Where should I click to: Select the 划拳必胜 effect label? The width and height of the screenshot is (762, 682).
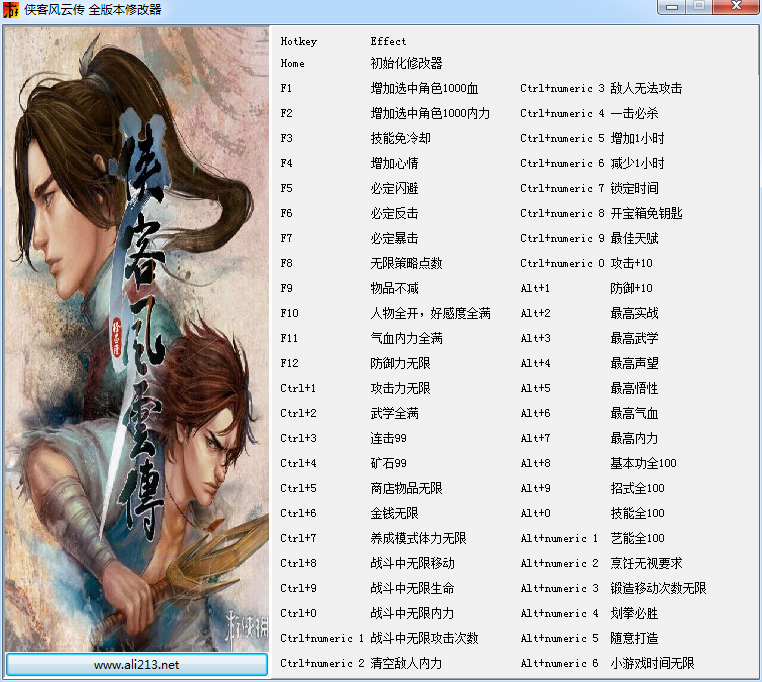pyautogui.click(x=634, y=613)
